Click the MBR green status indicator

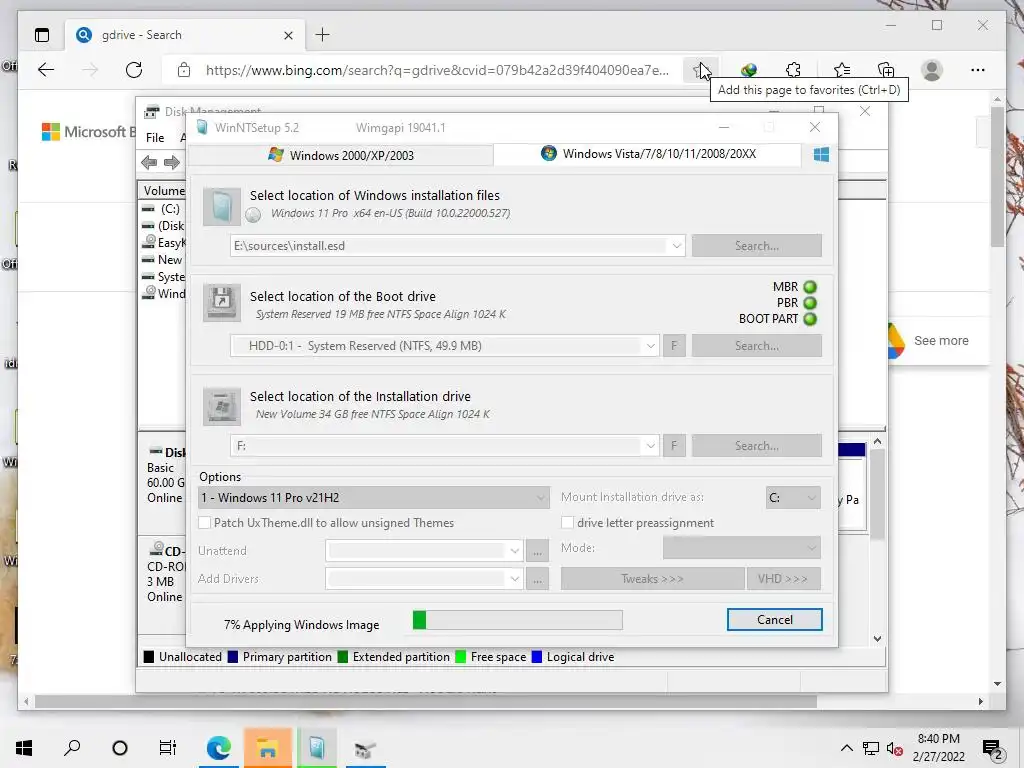click(810, 287)
